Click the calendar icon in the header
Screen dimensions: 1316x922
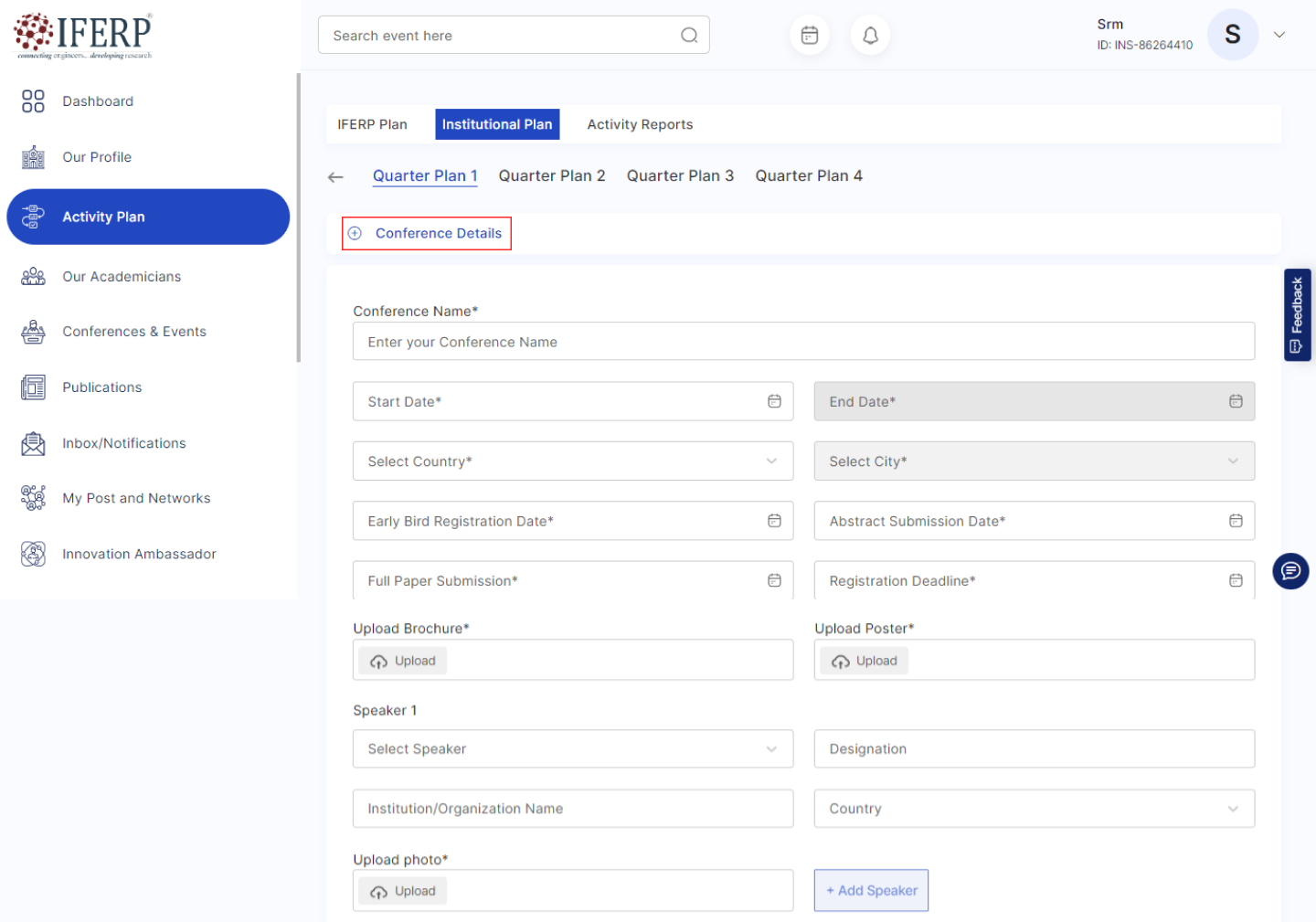(809, 36)
